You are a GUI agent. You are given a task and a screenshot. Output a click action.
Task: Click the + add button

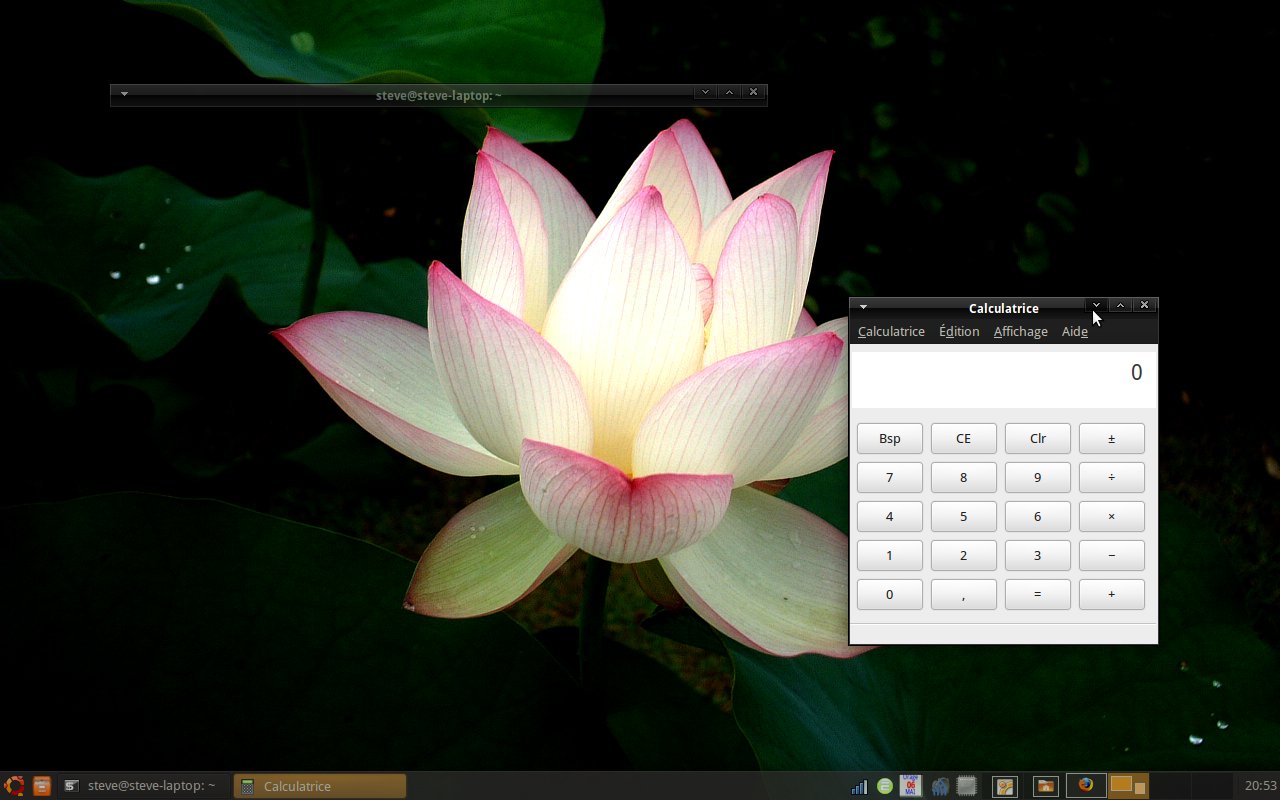point(1112,594)
